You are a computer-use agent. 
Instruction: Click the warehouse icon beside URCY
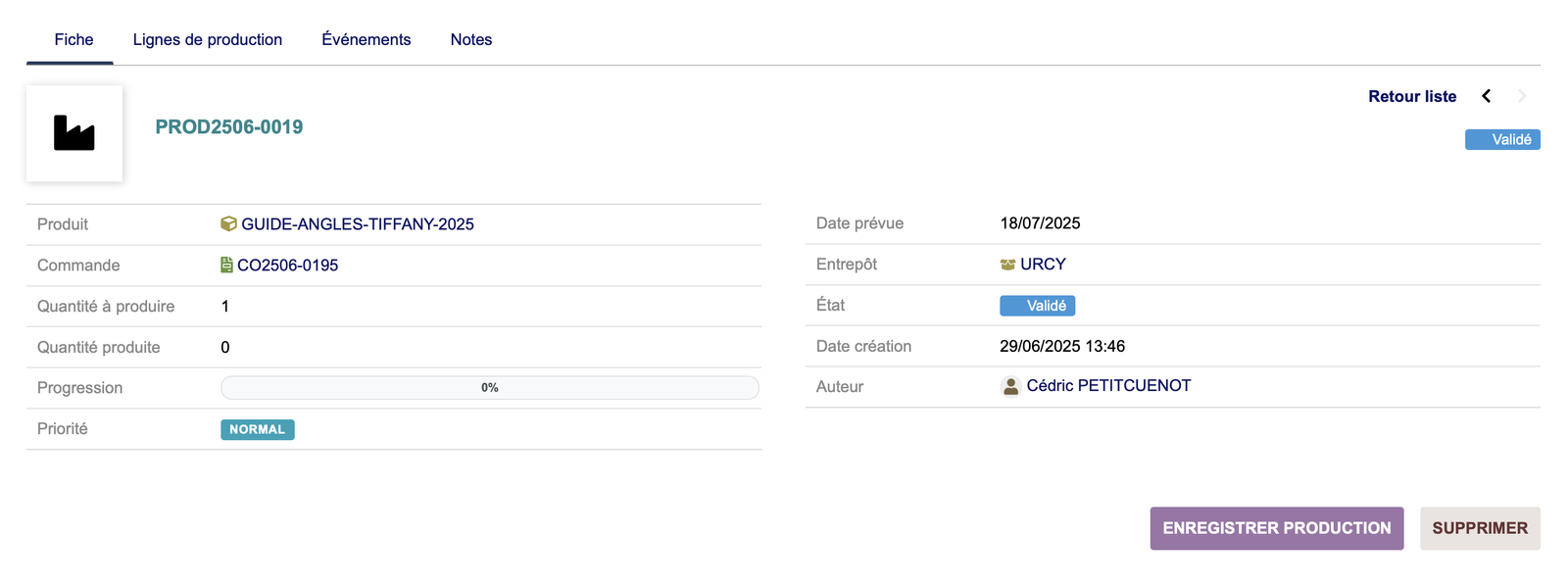point(1007,265)
